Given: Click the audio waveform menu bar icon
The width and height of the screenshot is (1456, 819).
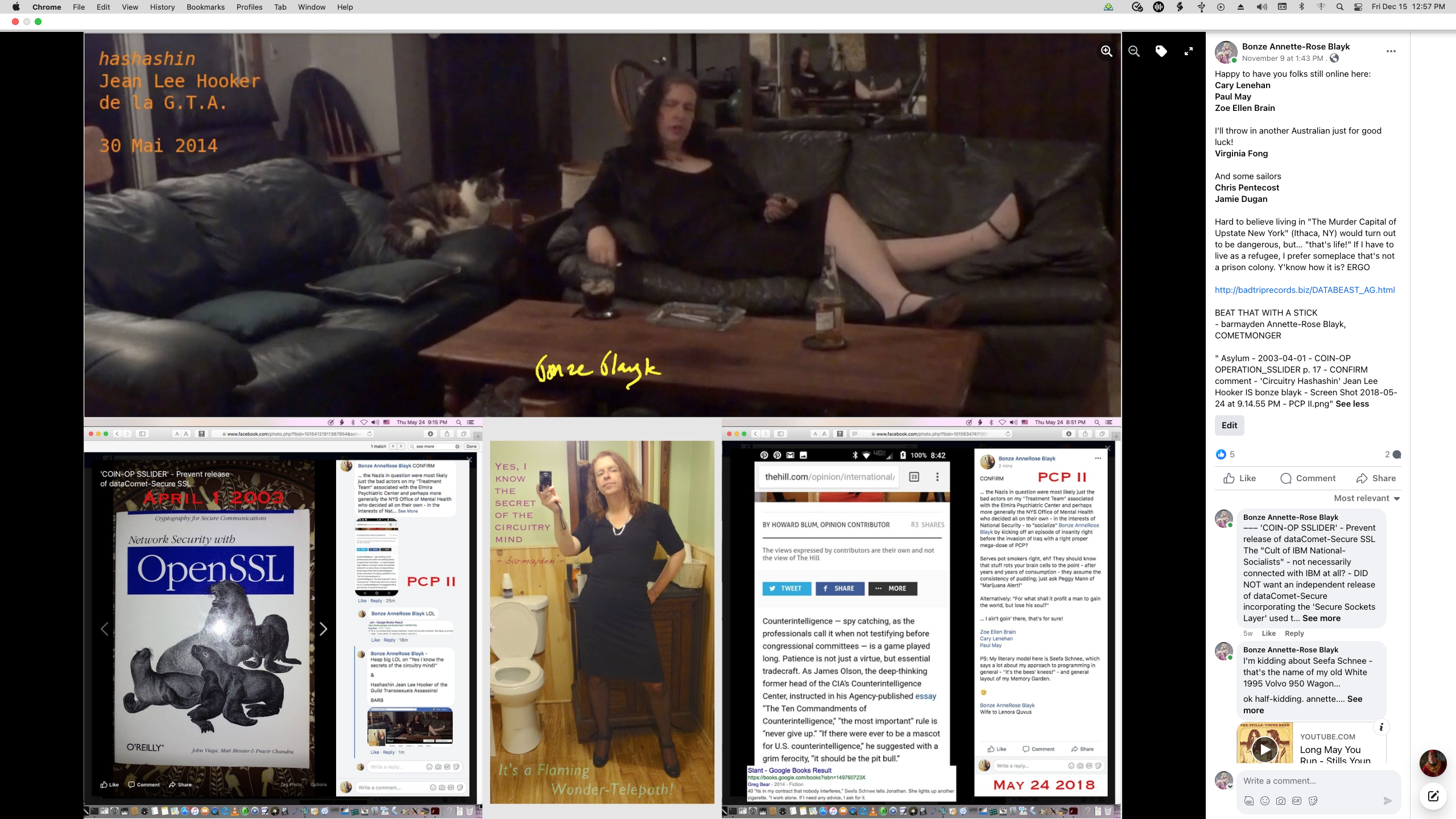Looking at the screenshot, I should (x=1159, y=7).
